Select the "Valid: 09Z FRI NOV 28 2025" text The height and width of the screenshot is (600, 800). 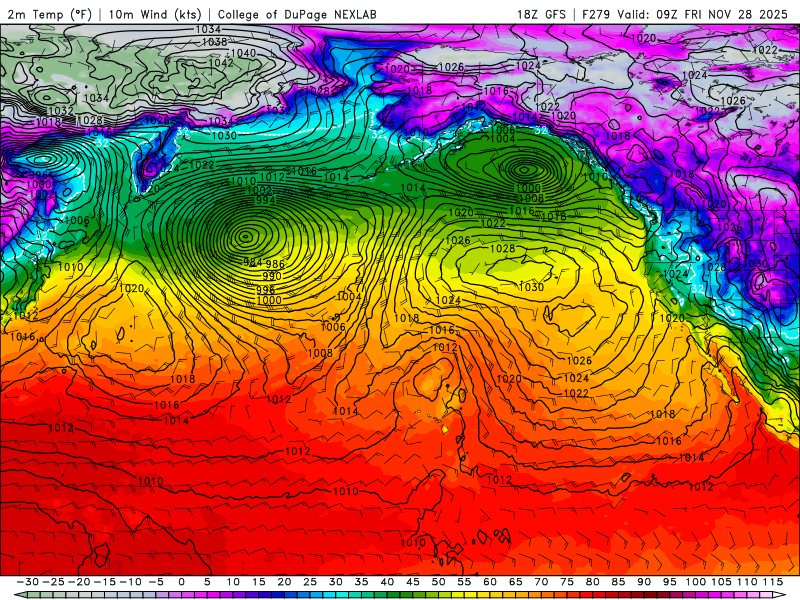(703, 14)
